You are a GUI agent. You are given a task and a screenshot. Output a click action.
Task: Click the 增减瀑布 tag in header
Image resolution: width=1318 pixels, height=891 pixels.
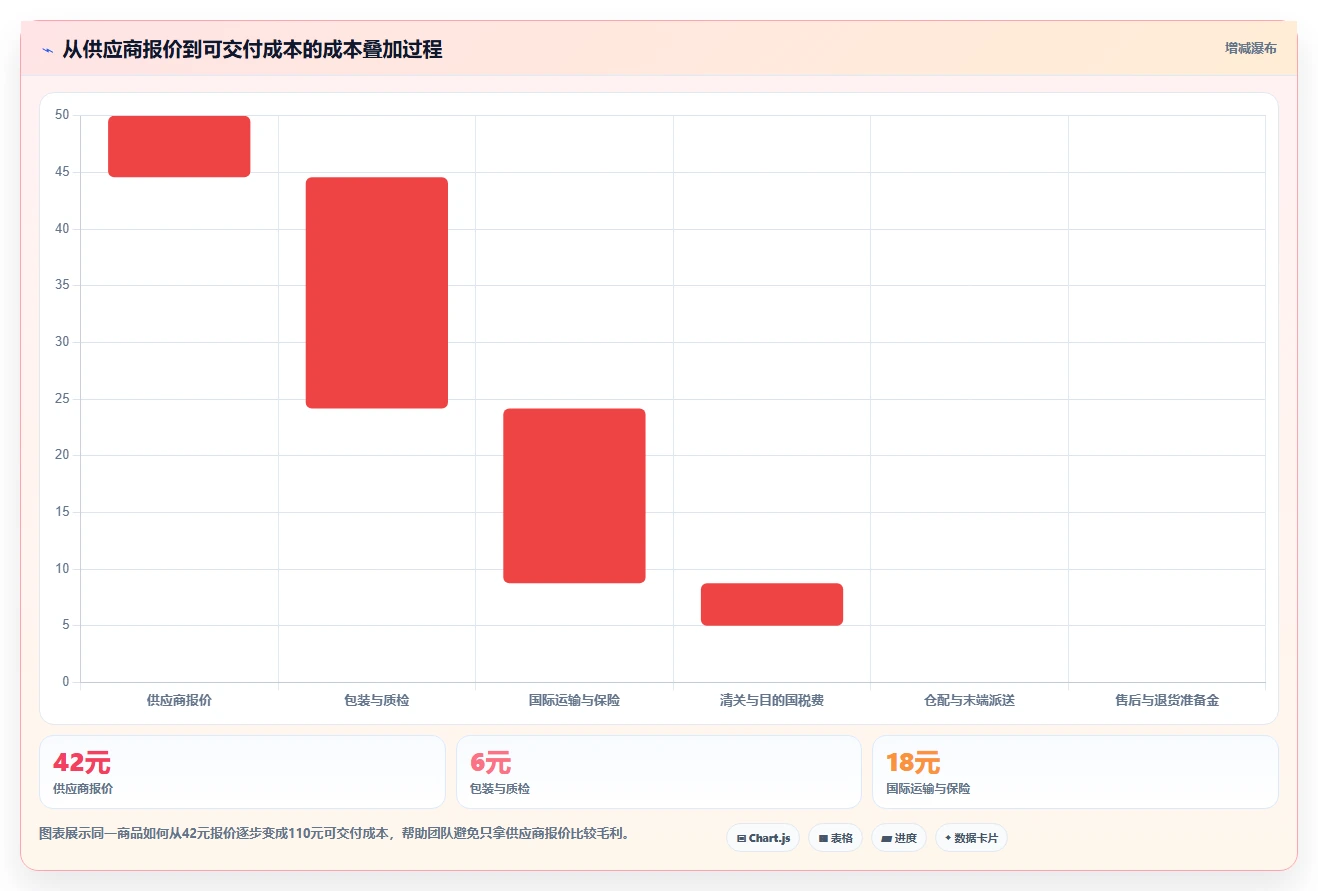(1250, 48)
